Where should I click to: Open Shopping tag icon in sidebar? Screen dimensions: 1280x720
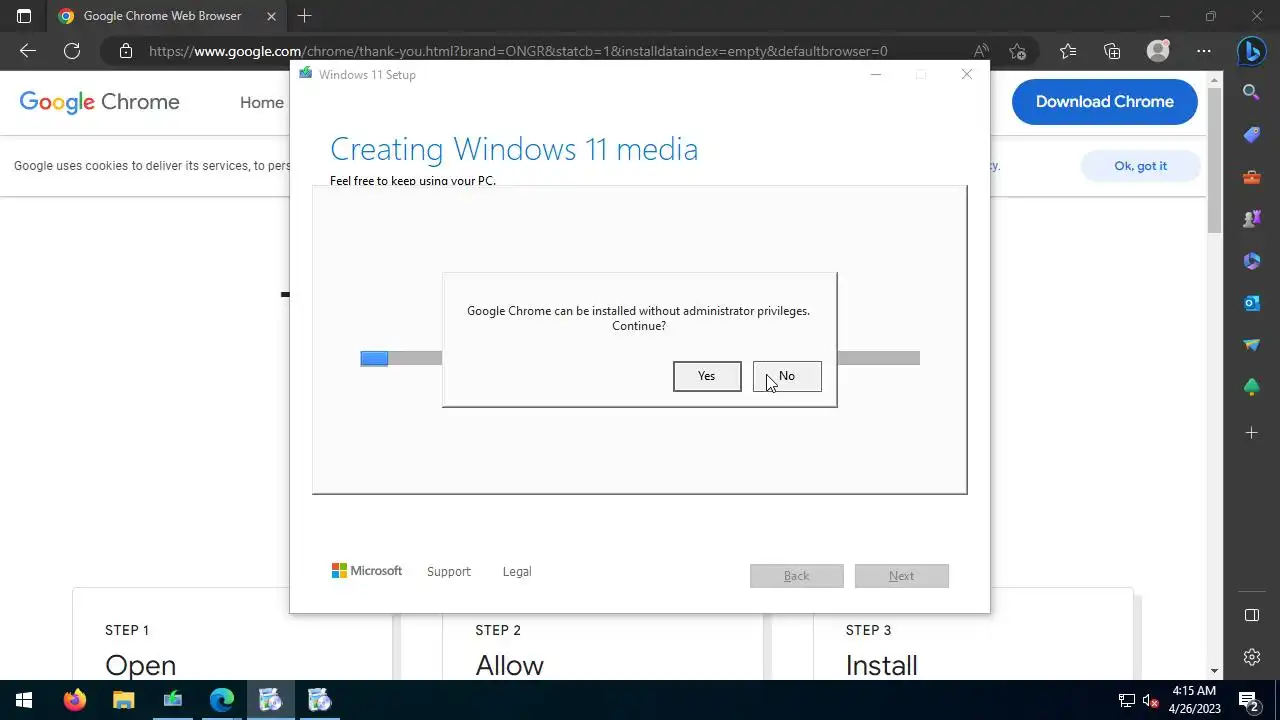pos(1251,135)
